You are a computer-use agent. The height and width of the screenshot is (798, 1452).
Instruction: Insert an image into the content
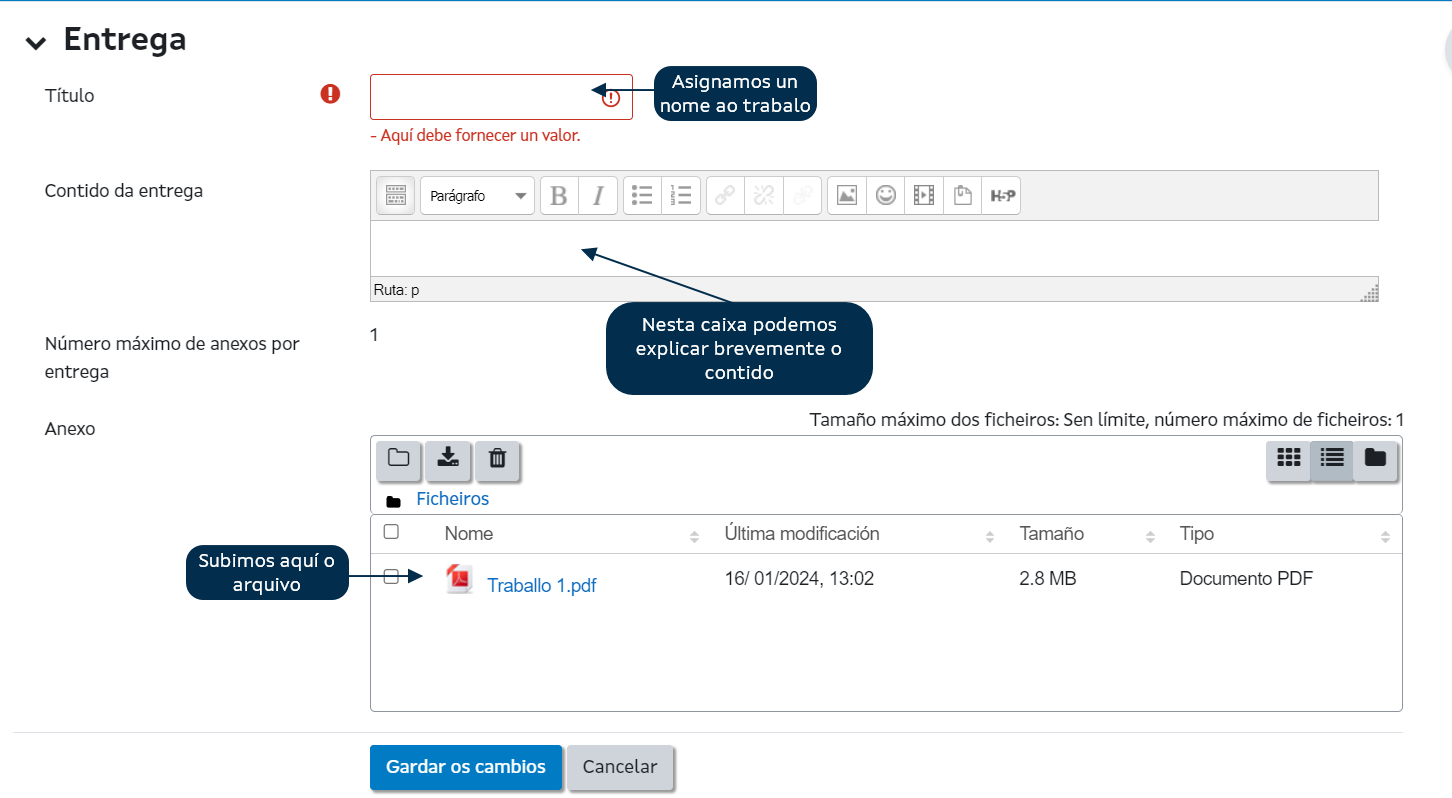tap(847, 196)
